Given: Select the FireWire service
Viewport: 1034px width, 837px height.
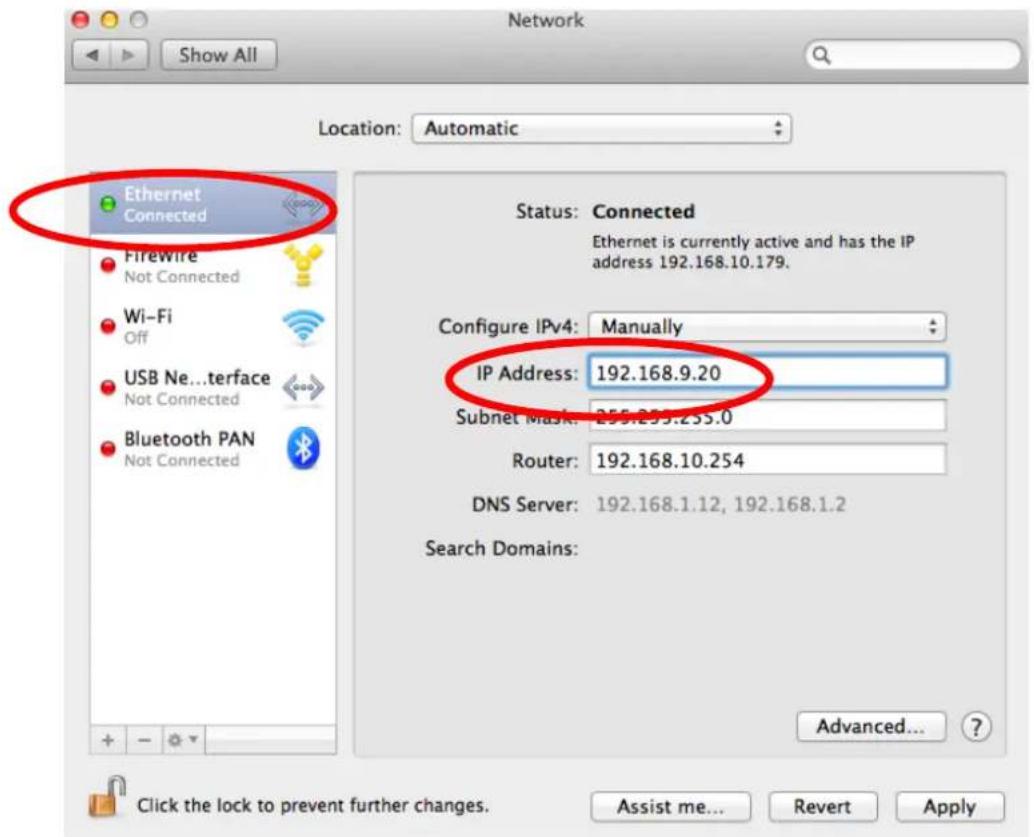Looking at the screenshot, I should (x=213, y=266).
